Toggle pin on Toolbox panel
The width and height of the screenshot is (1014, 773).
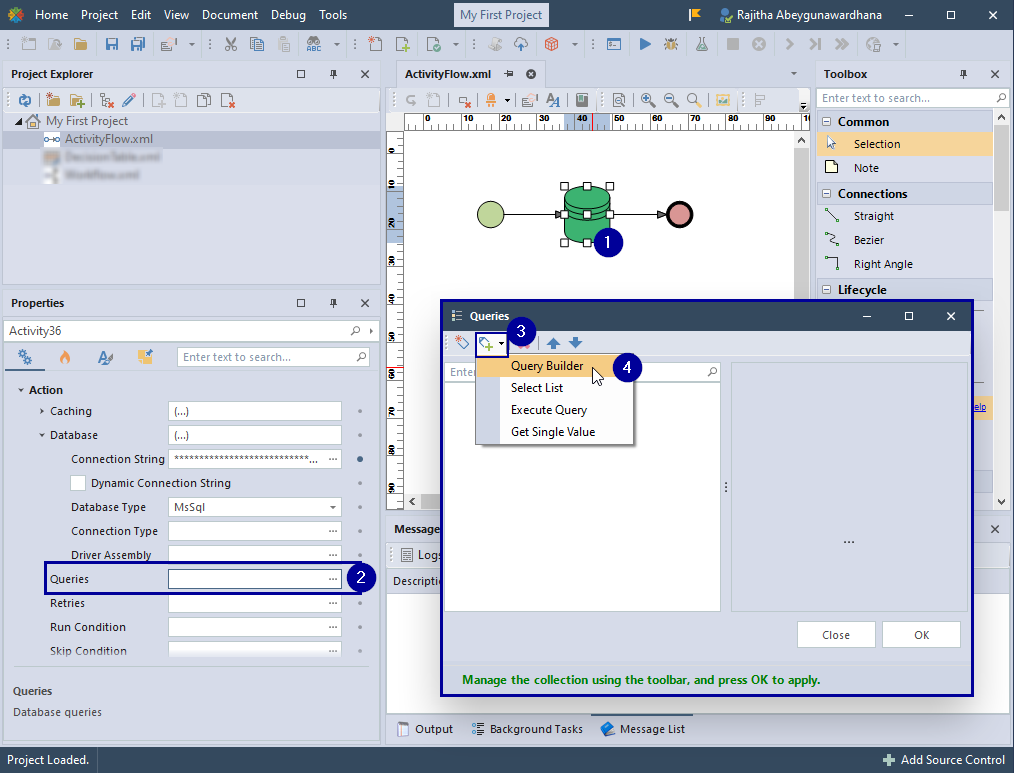pos(963,74)
